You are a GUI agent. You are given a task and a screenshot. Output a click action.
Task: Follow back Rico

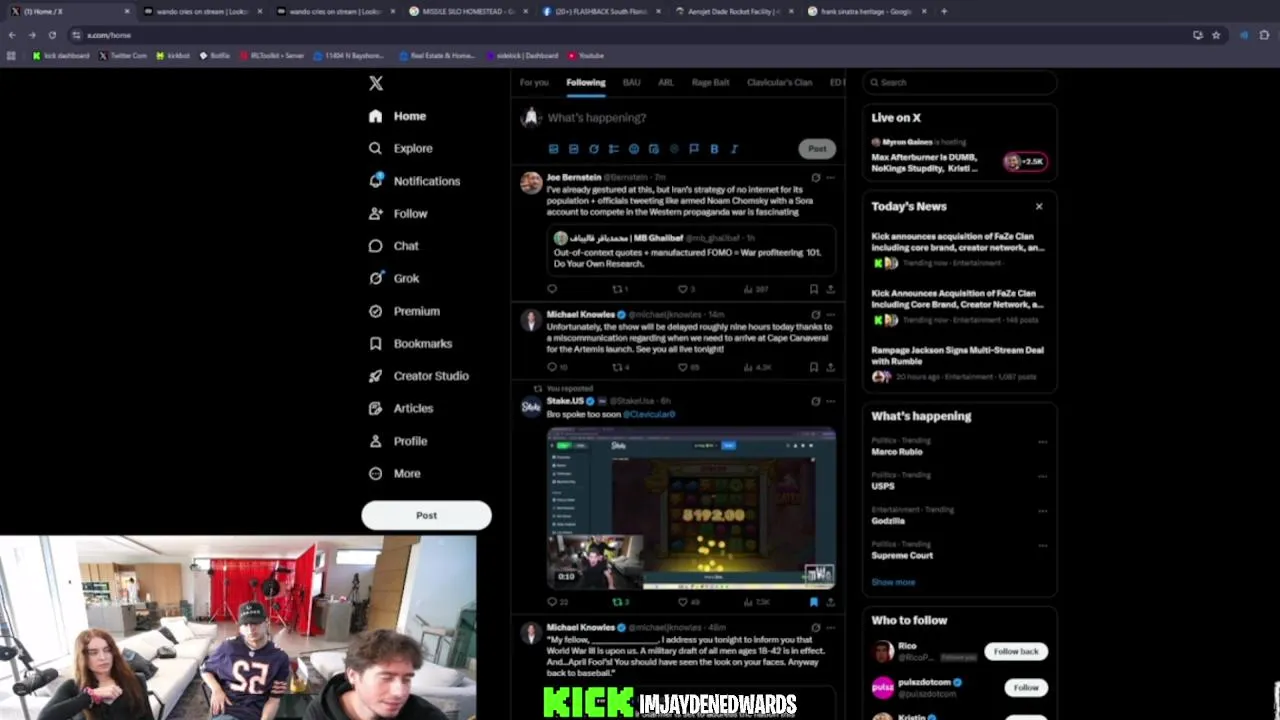point(1016,651)
